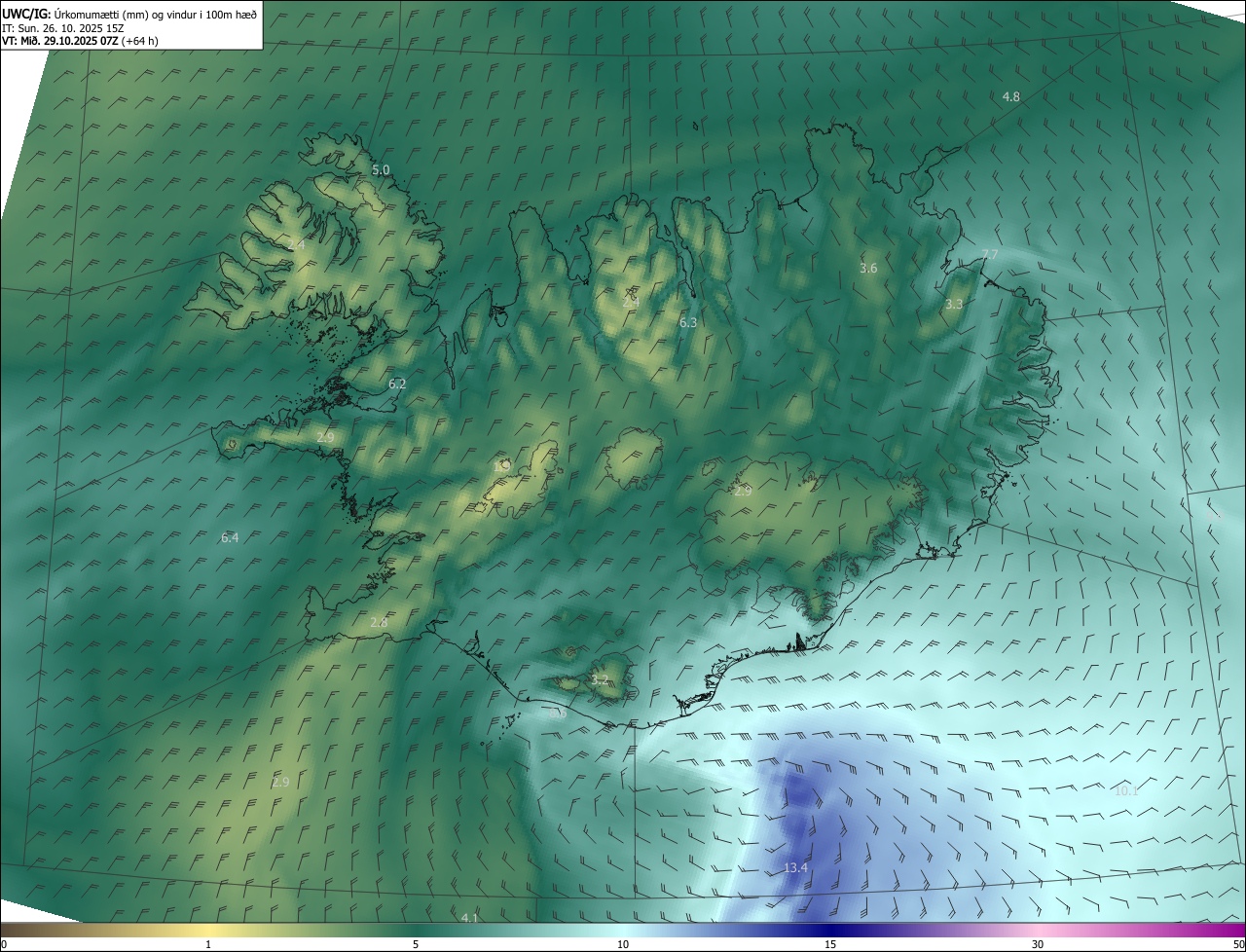The width and height of the screenshot is (1246, 952).
Task: Click the '10' tick on the color scale
Action: click(623, 944)
